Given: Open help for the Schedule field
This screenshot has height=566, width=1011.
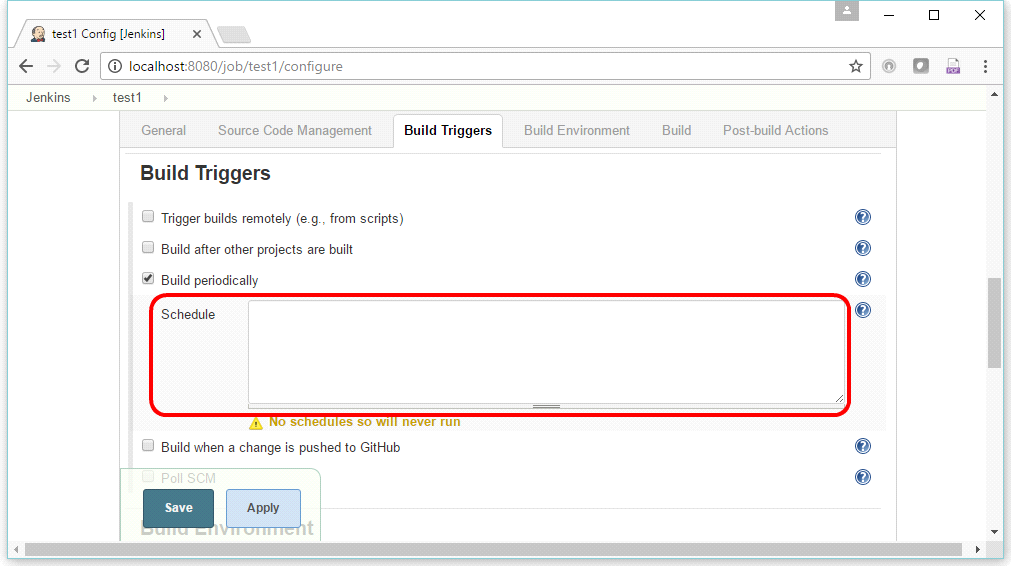Looking at the screenshot, I should [863, 310].
